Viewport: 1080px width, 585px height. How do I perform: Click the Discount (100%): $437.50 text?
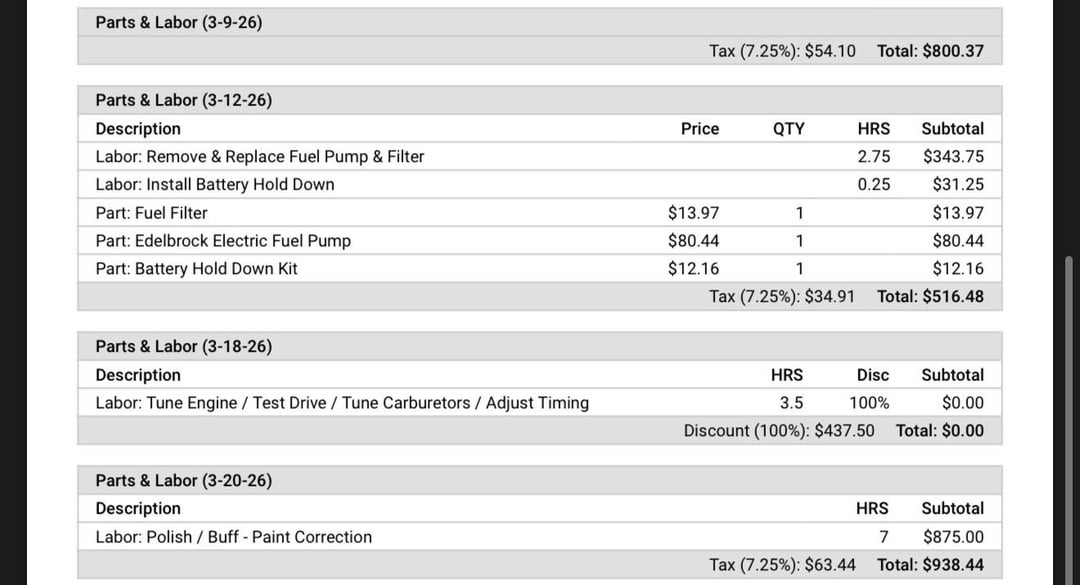tap(779, 430)
